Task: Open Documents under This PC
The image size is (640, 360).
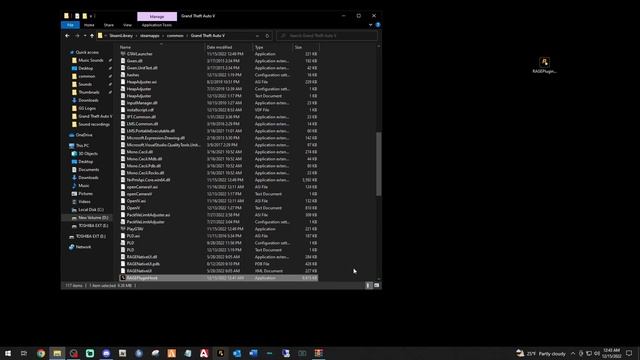Action: pos(89,170)
